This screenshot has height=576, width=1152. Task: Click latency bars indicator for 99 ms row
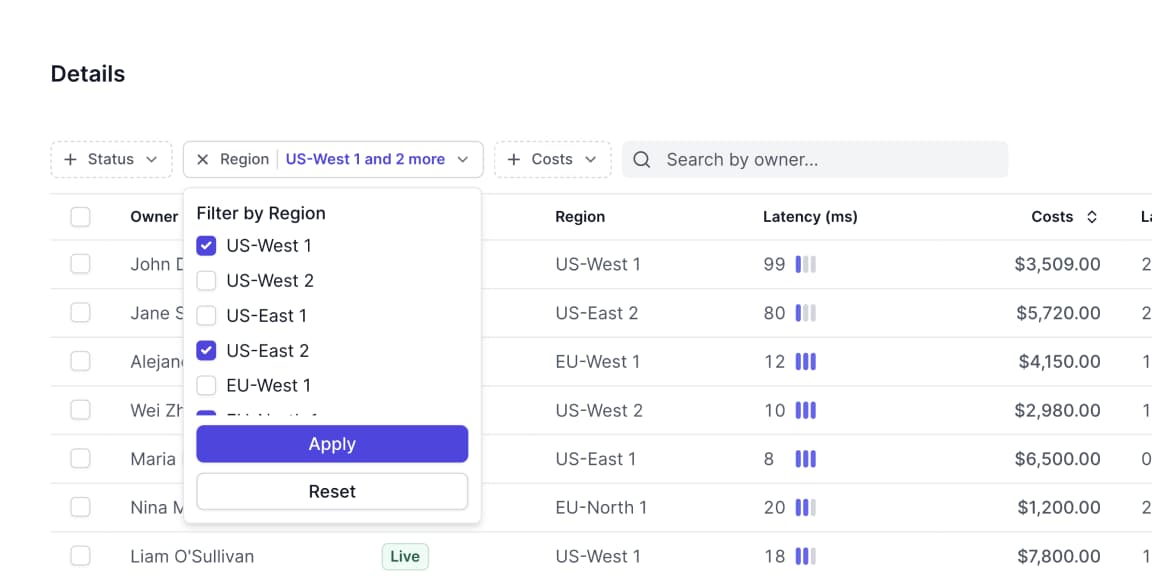click(806, 265)
